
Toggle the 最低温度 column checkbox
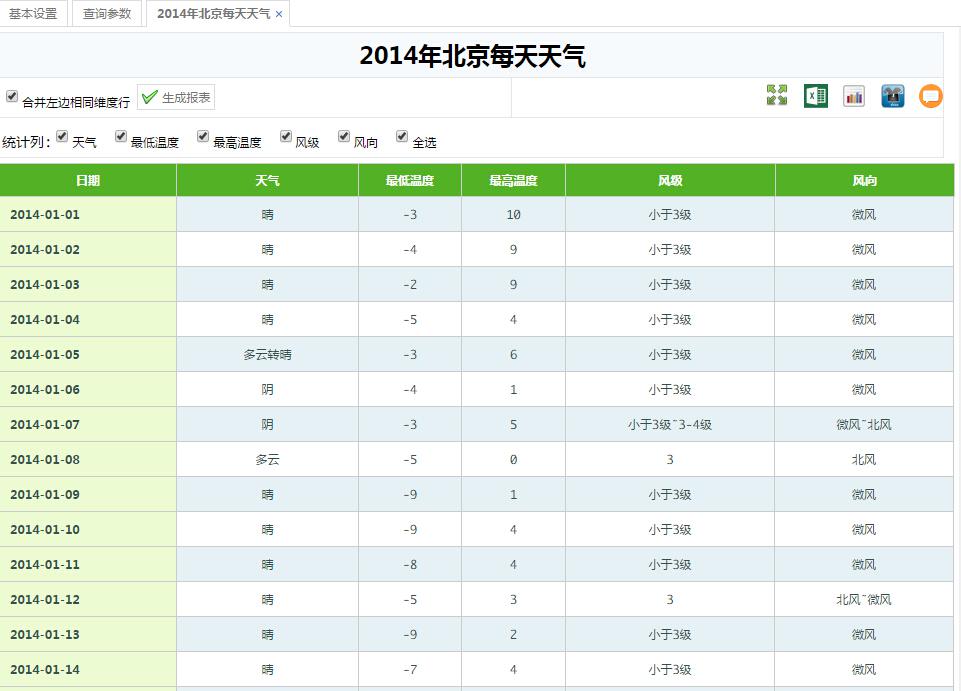pyautogui.click(x=121, y=136)
